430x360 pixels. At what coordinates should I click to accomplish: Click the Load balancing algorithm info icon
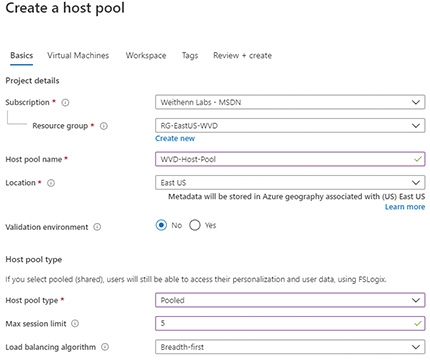[105, 347]
